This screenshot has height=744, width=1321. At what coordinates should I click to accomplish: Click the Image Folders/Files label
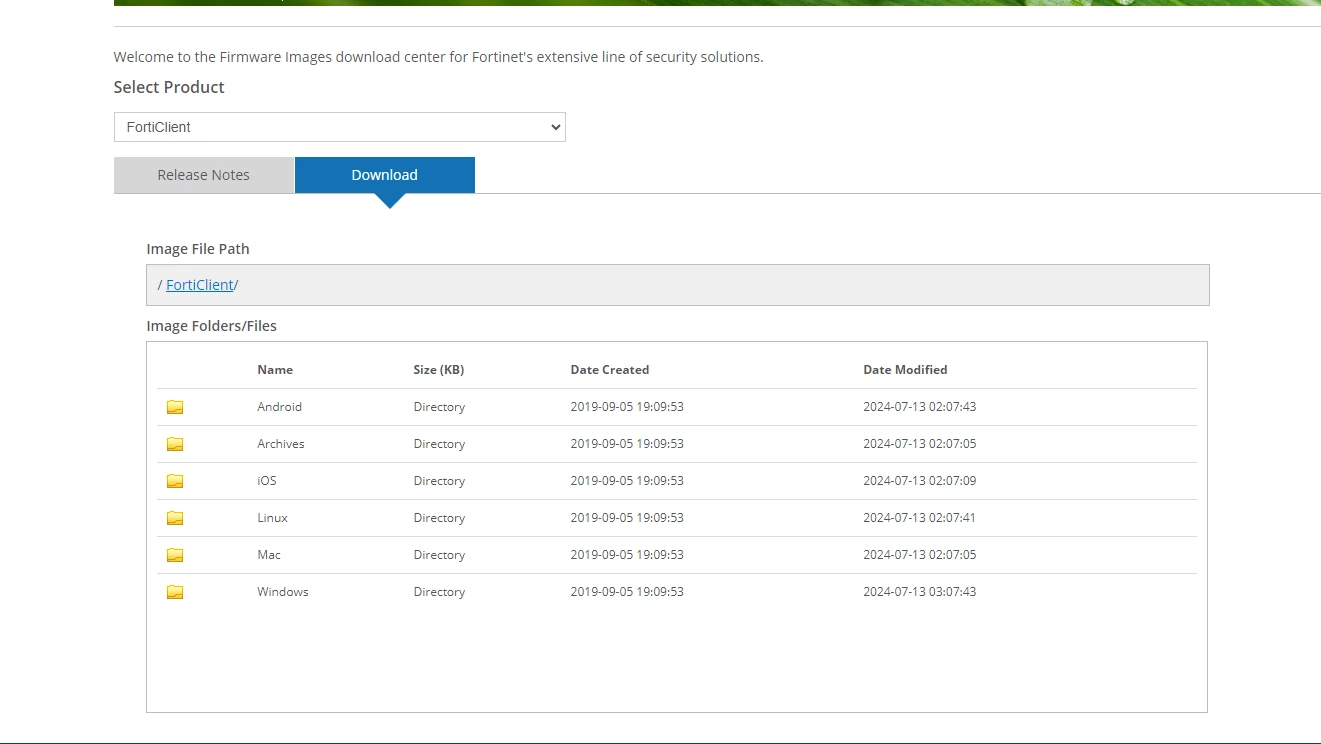coord(212,326)
